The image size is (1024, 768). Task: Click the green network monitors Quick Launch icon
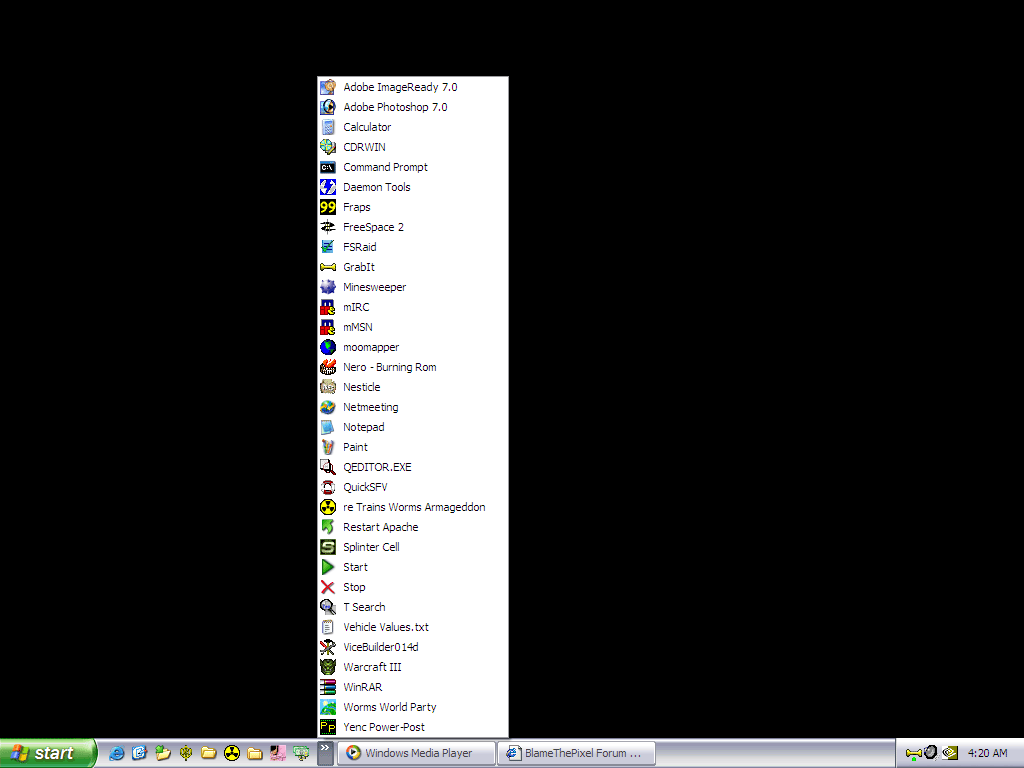pos(301,753)
